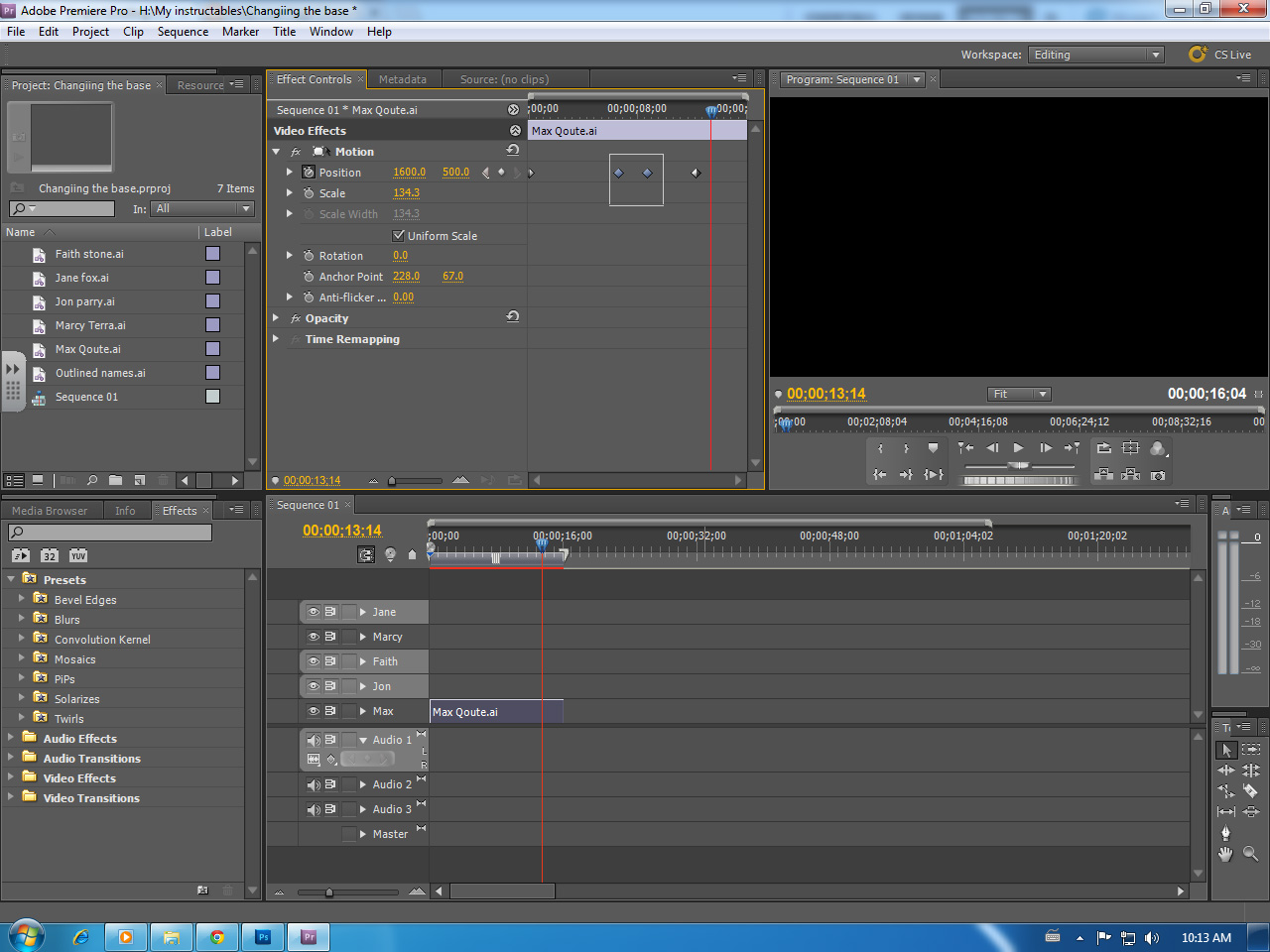Click the Position X value 1600.0

(x=409, y=173)
